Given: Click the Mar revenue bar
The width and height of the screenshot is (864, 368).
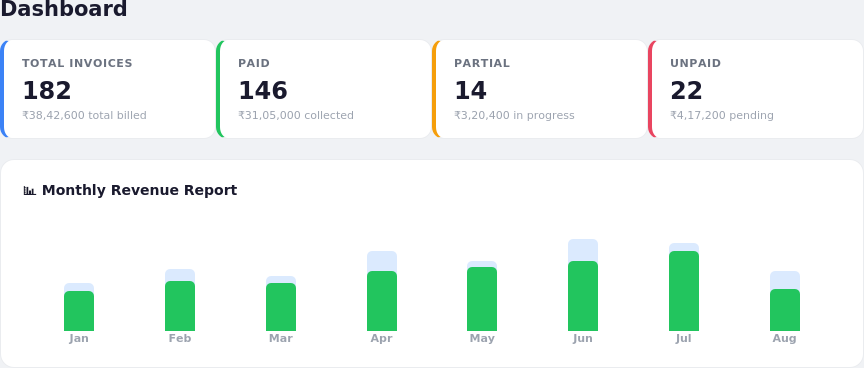Looking at the screenshot, I should [280, 304].
